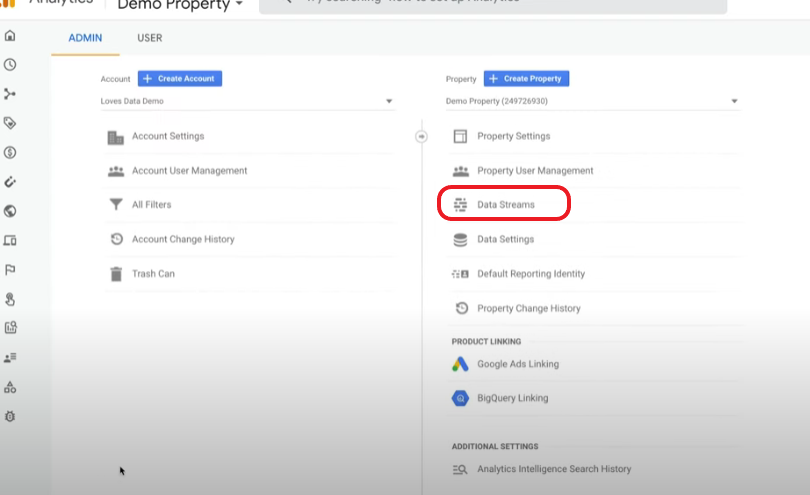Image resolution: width=810 pixels, height=495 pixels.
Task: Switch to the USER tab
Action: (x=150, y=38)
